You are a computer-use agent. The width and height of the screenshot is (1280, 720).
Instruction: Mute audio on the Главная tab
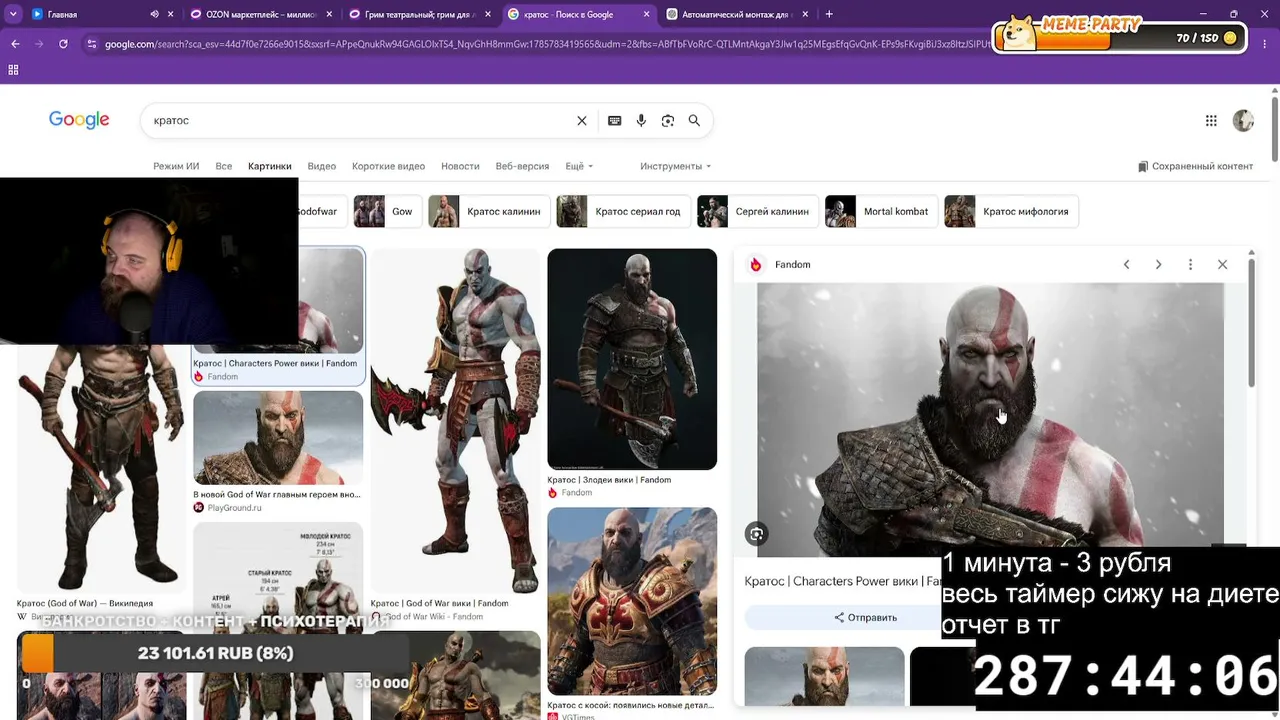click(154, 14)
